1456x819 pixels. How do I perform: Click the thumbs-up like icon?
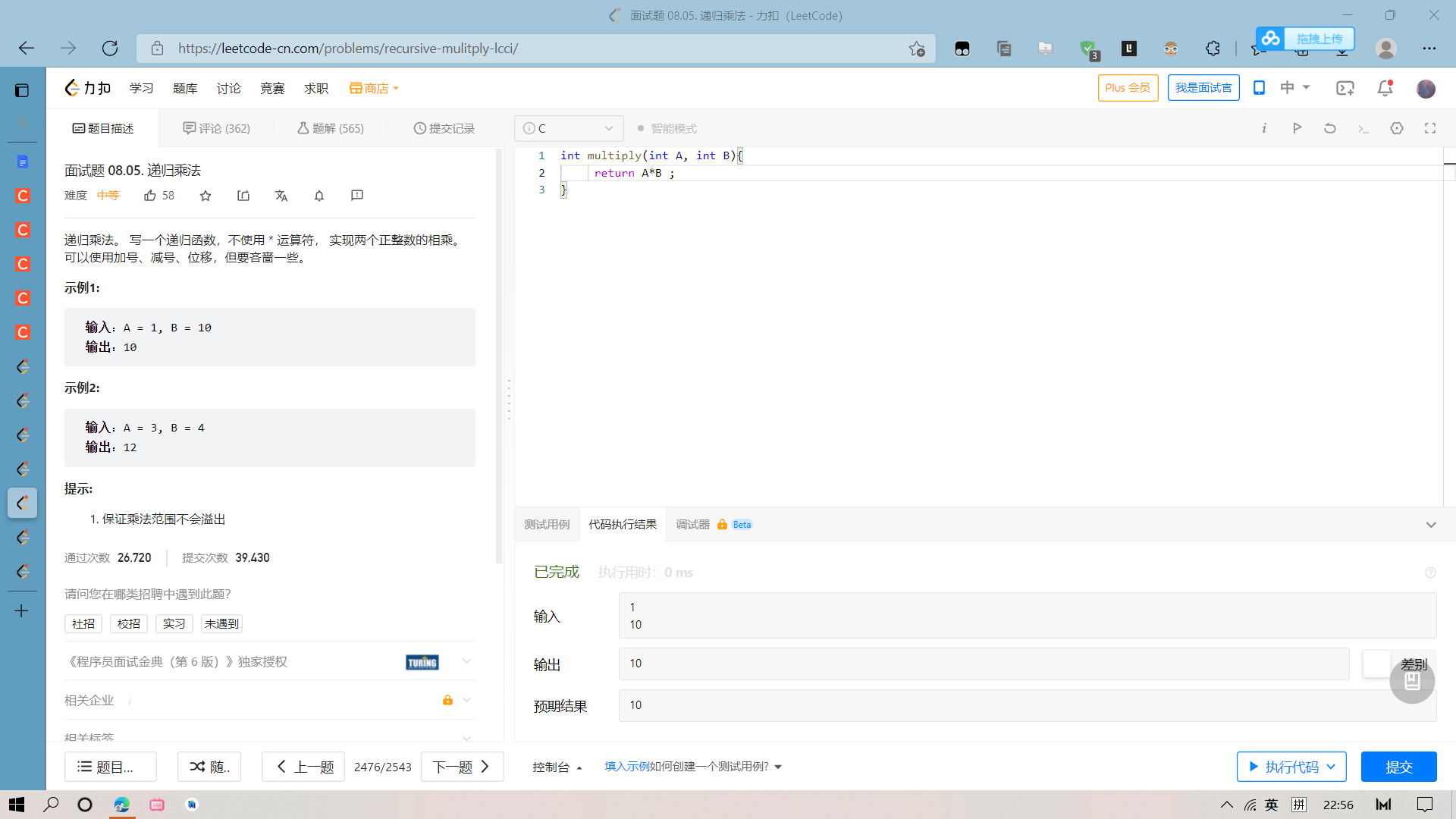[150, 196]
